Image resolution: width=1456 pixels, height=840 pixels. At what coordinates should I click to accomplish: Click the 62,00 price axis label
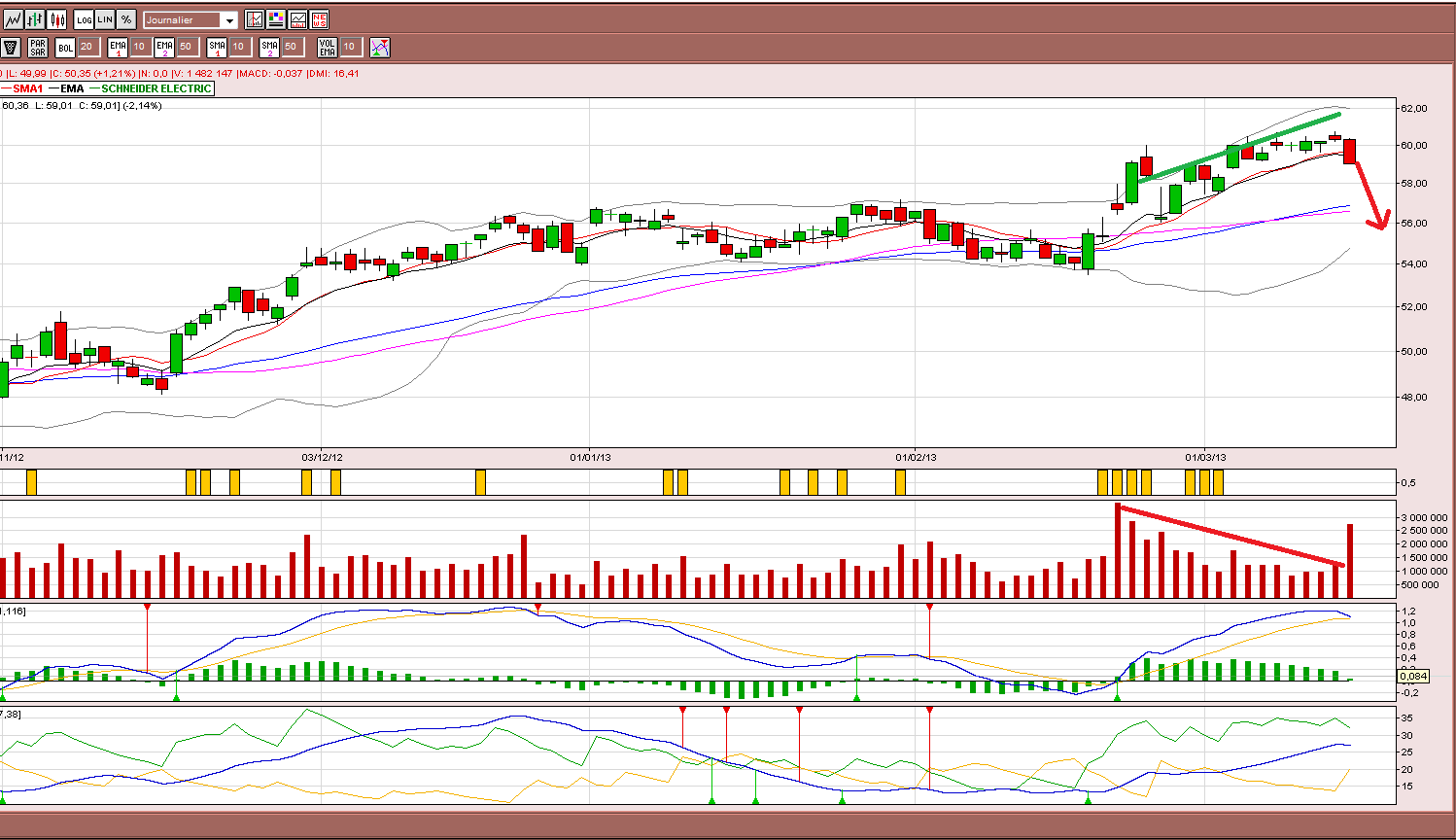(x=1415, y=108)
